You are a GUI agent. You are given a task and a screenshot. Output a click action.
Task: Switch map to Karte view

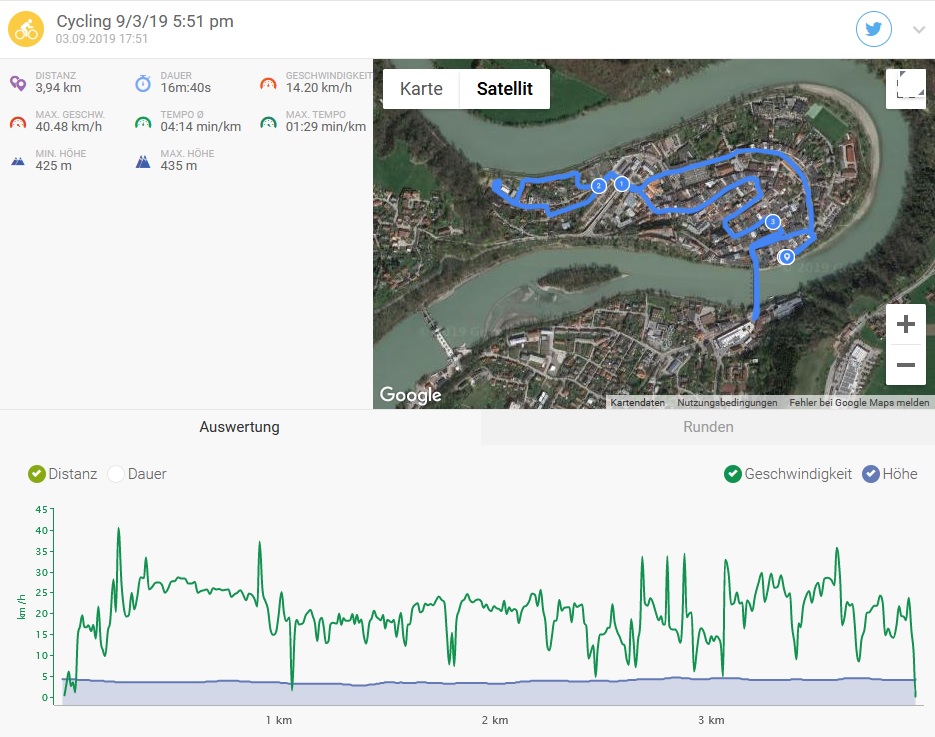(x=421, y=89)
